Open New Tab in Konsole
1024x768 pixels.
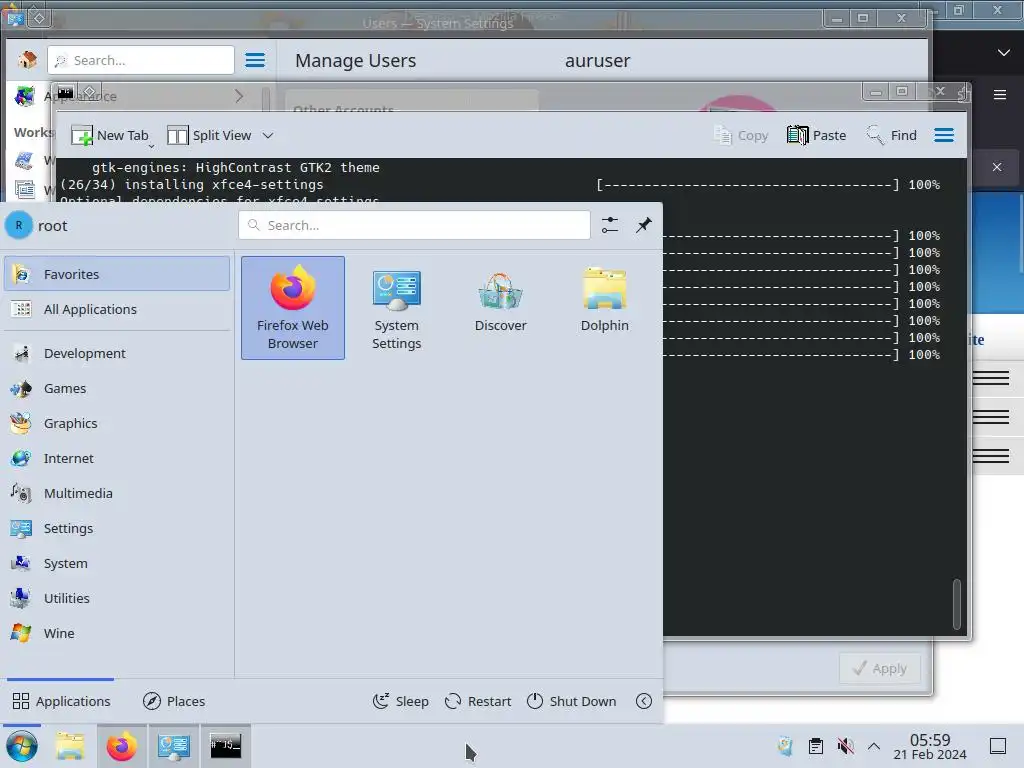110,135
